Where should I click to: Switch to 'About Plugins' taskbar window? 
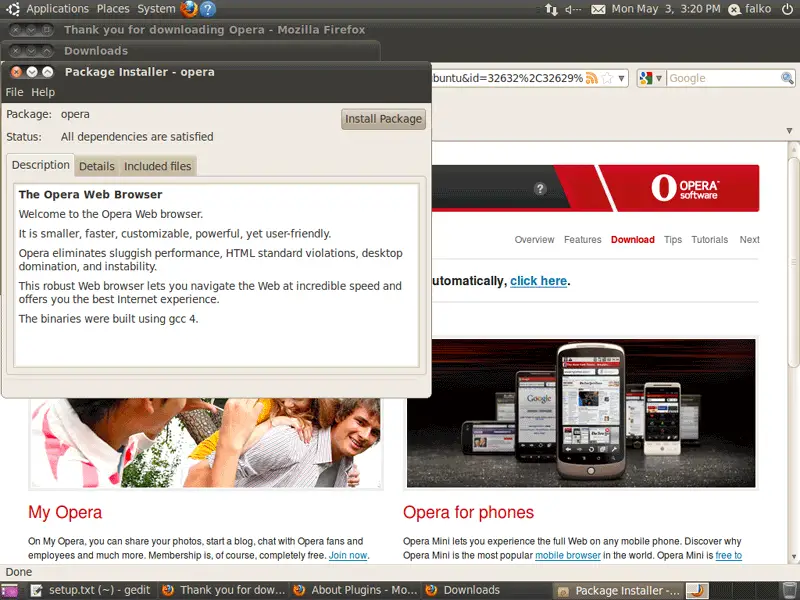tap(355, 591)
